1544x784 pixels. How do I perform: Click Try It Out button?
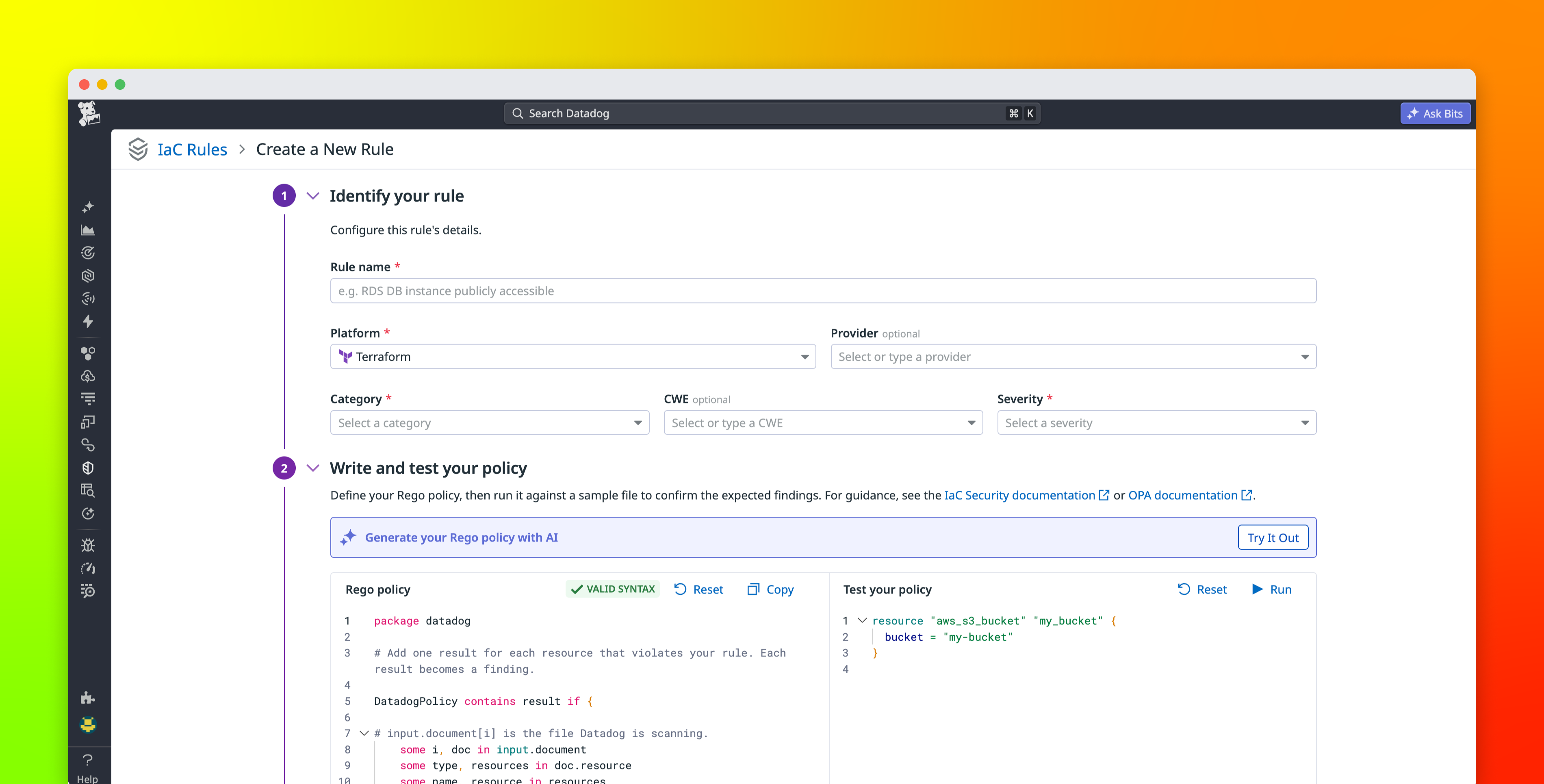[x=1273, y=538]
